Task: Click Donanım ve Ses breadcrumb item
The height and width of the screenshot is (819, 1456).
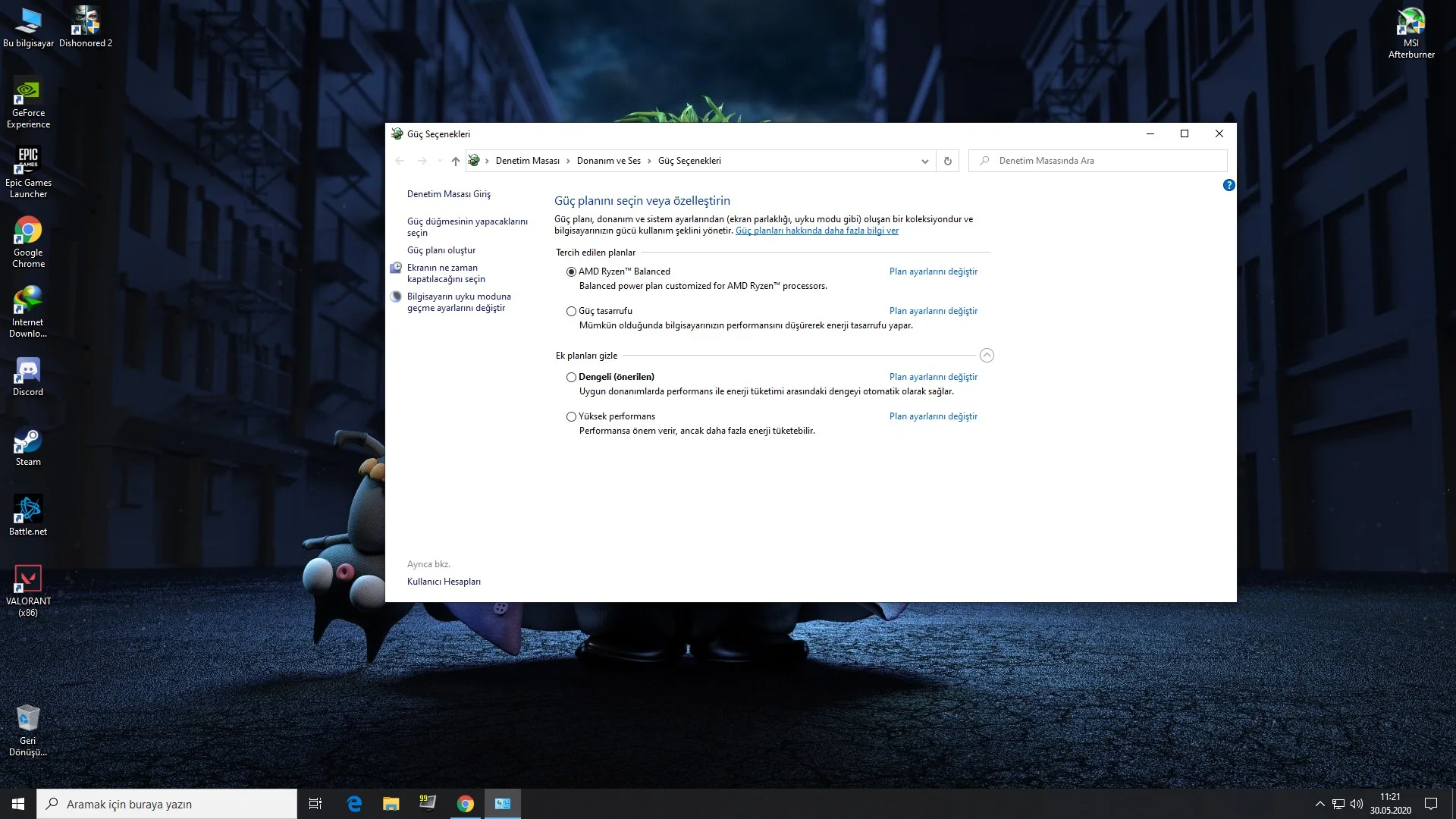Action: [608, 161]
